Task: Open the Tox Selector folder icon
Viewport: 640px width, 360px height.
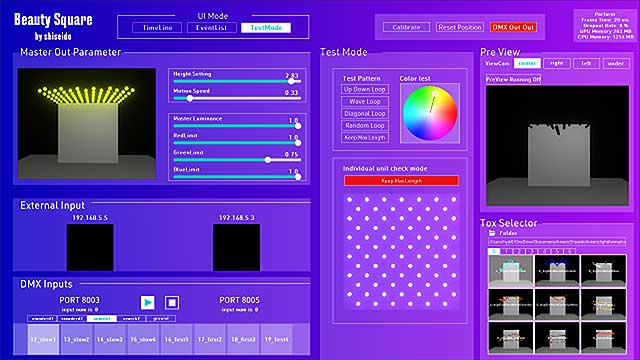Action: click(x=492, y=233)
